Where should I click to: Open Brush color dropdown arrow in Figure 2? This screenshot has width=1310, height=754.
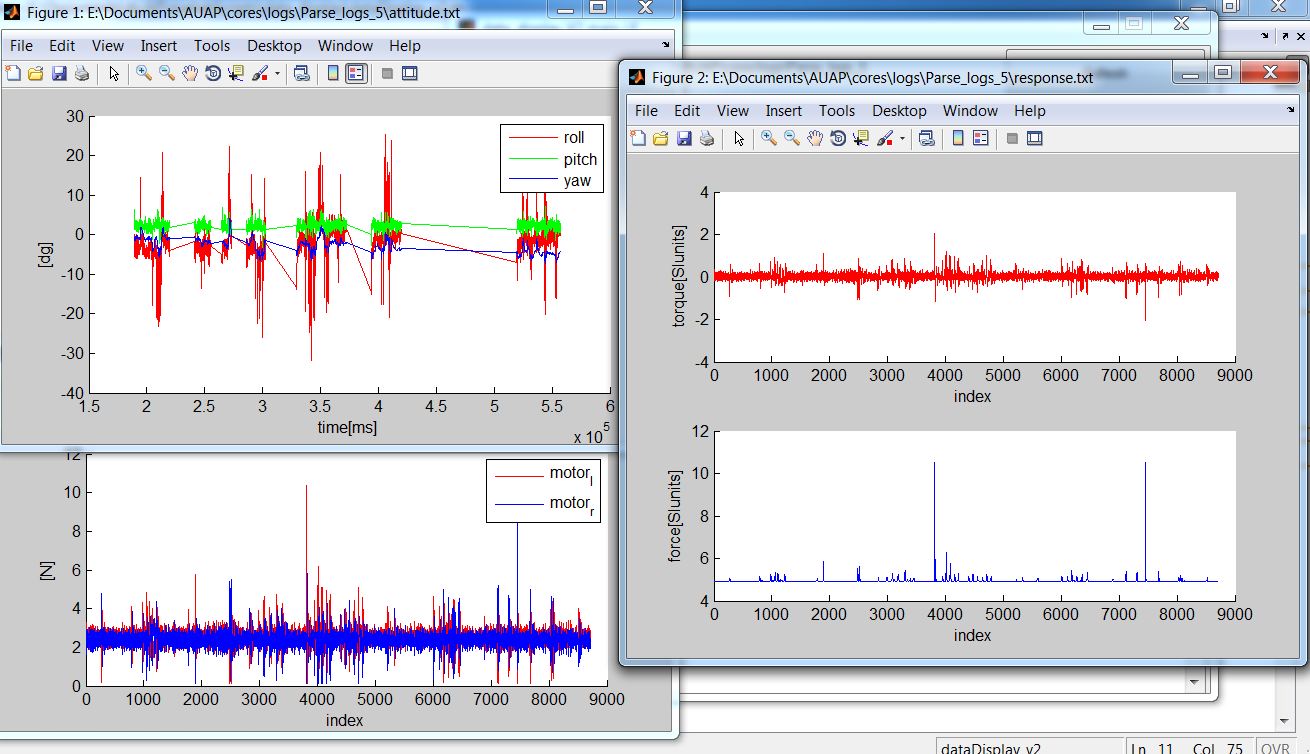(902, 139)
